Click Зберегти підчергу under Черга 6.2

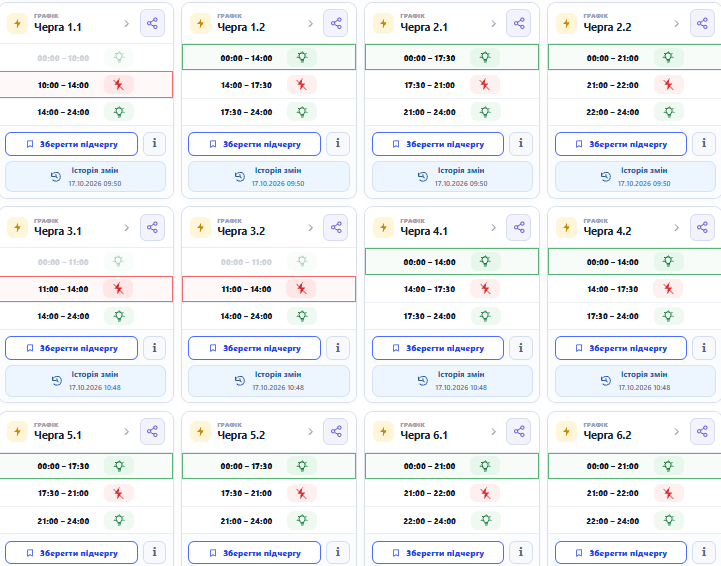(621, 552)
